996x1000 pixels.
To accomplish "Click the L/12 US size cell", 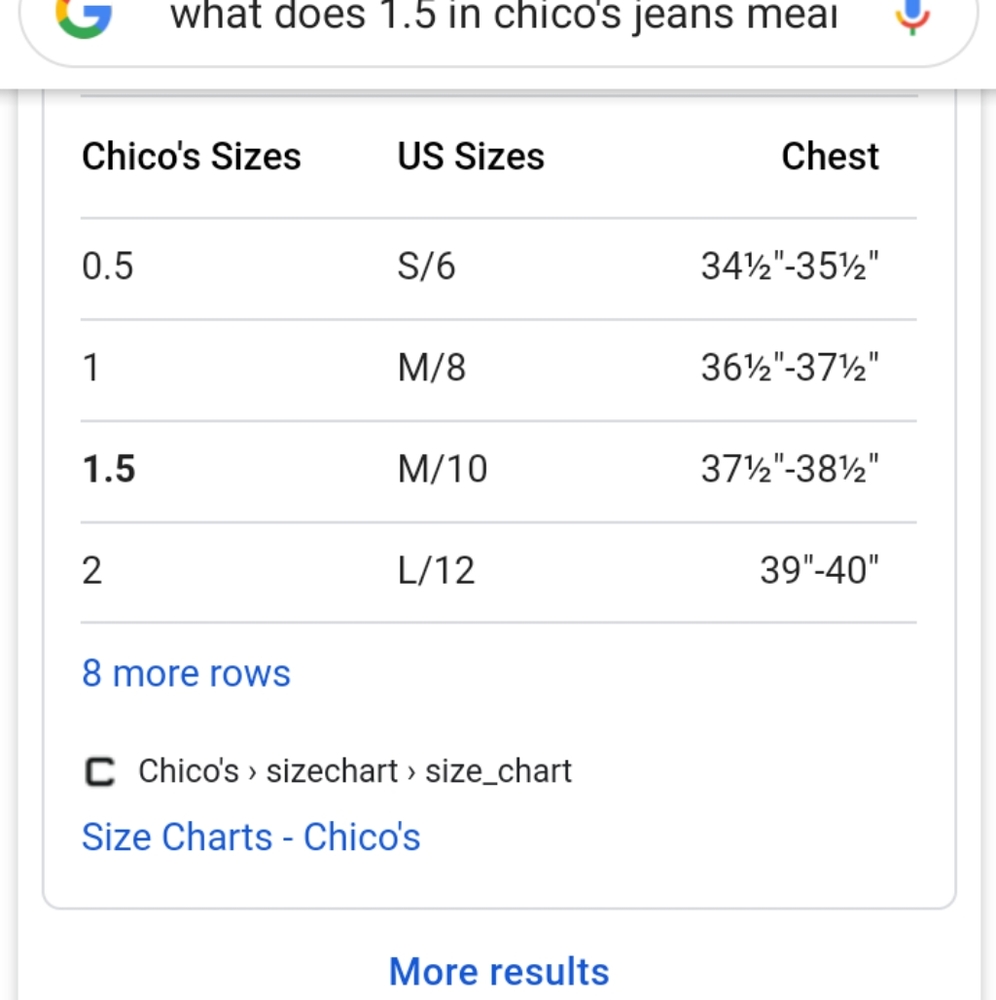I will [436, 571].
